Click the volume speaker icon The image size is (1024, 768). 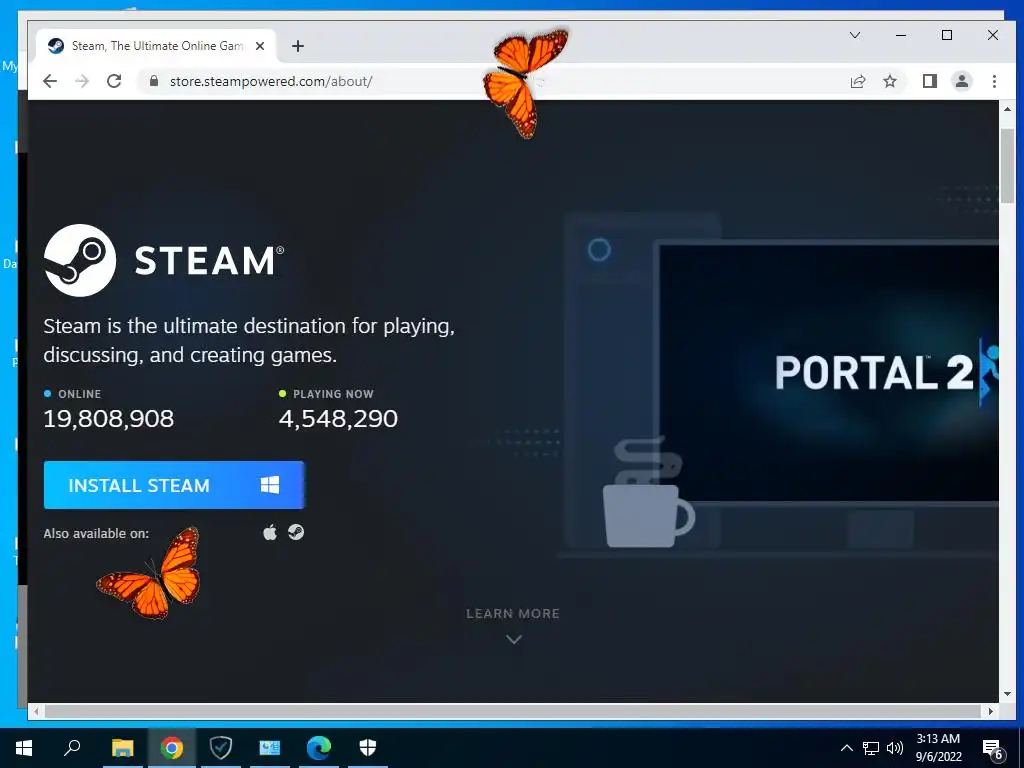click(895, 748)
